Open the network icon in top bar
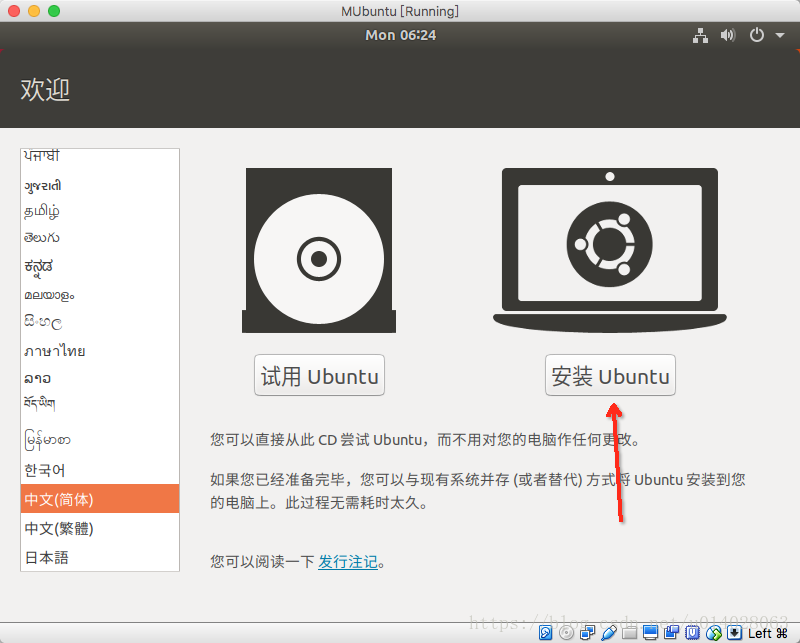 pos(700,35)
